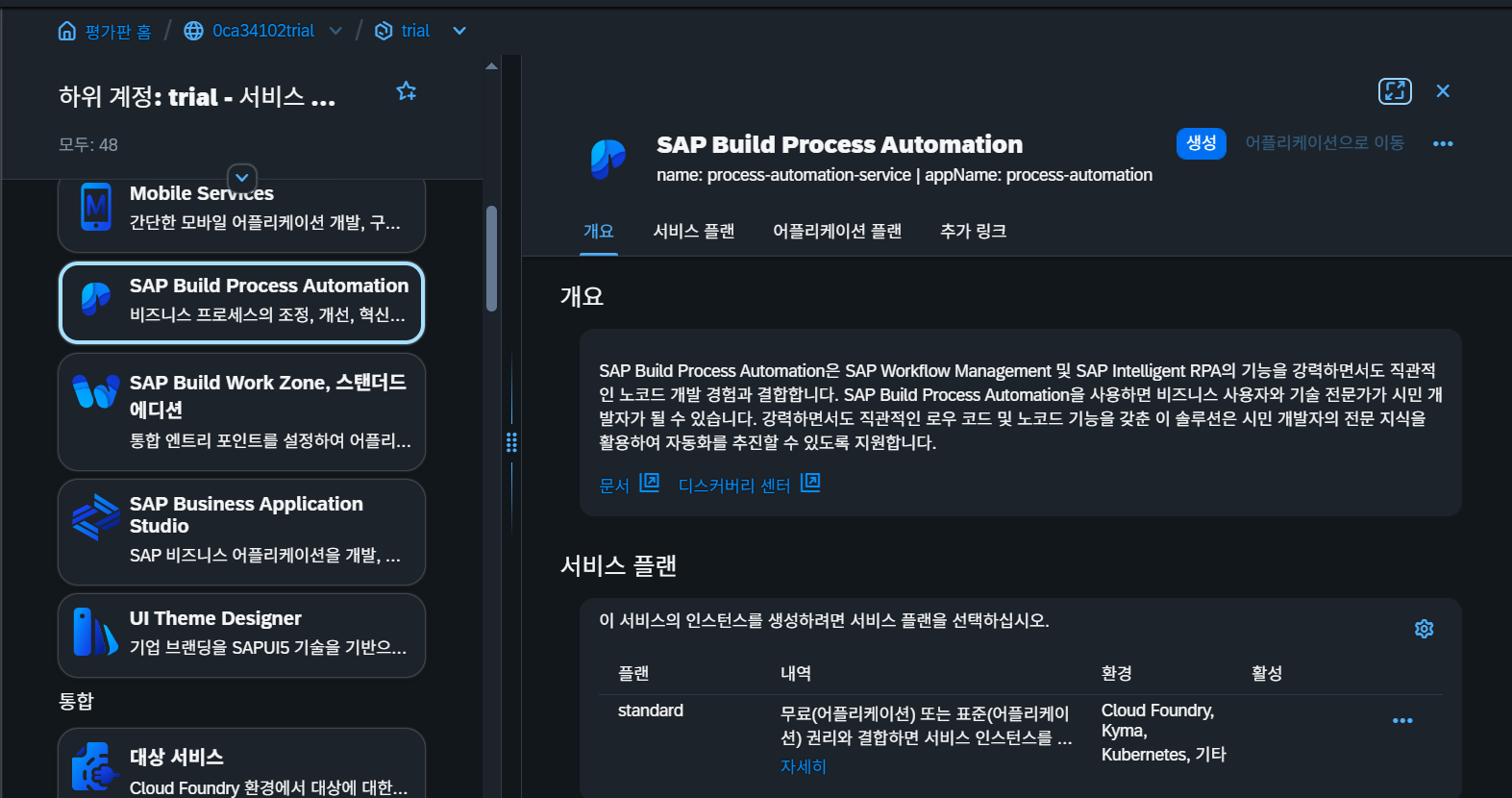Click the home icon in breadcrumb

click(x=66, y=31)
